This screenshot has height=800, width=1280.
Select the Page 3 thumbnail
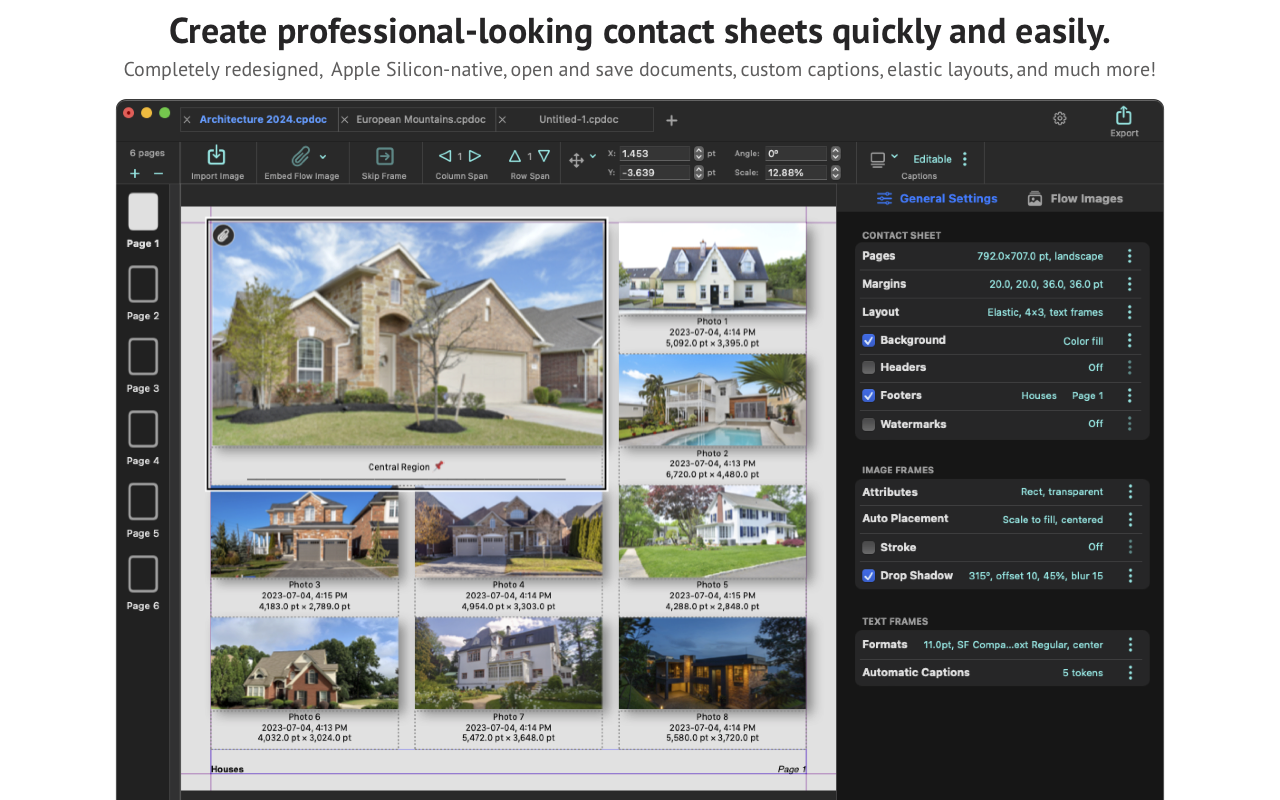tap(143, 357)
